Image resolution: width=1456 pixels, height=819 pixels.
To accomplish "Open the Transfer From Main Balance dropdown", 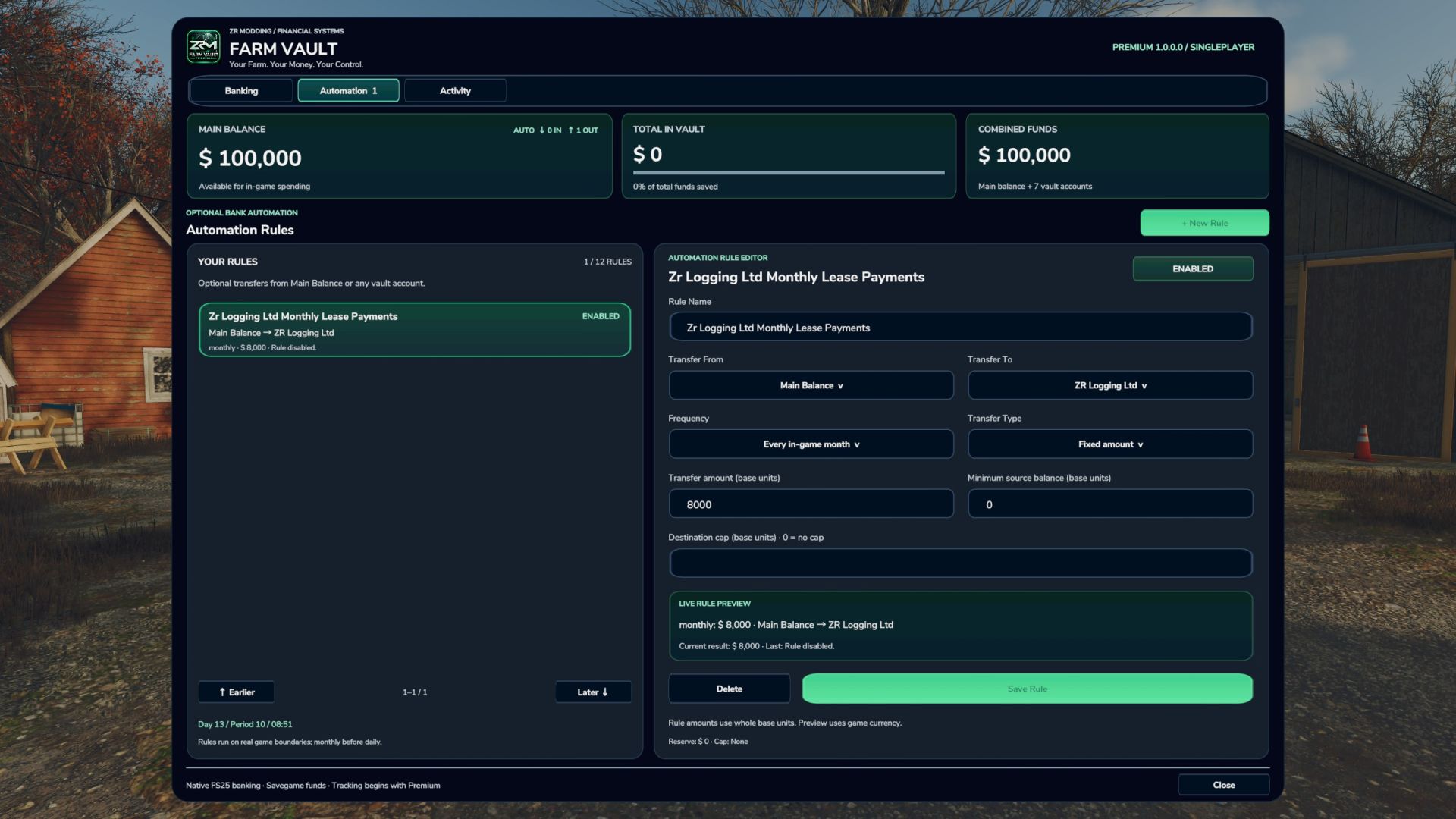I will pos(811,385).
